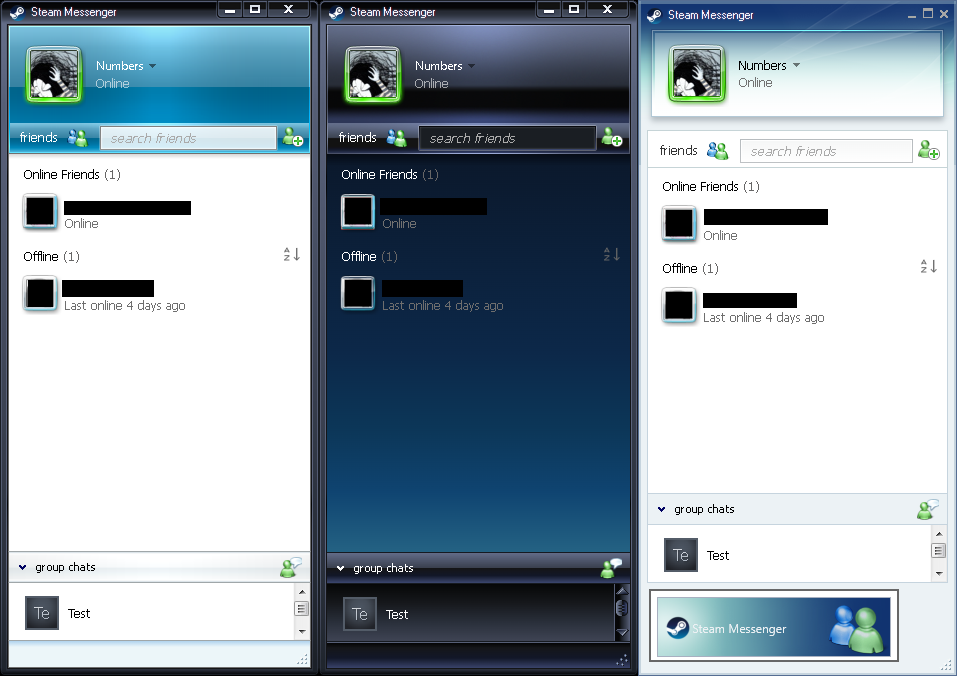
Task: Click the Steam logo in the middle window title bar
Action: [336, 12]
